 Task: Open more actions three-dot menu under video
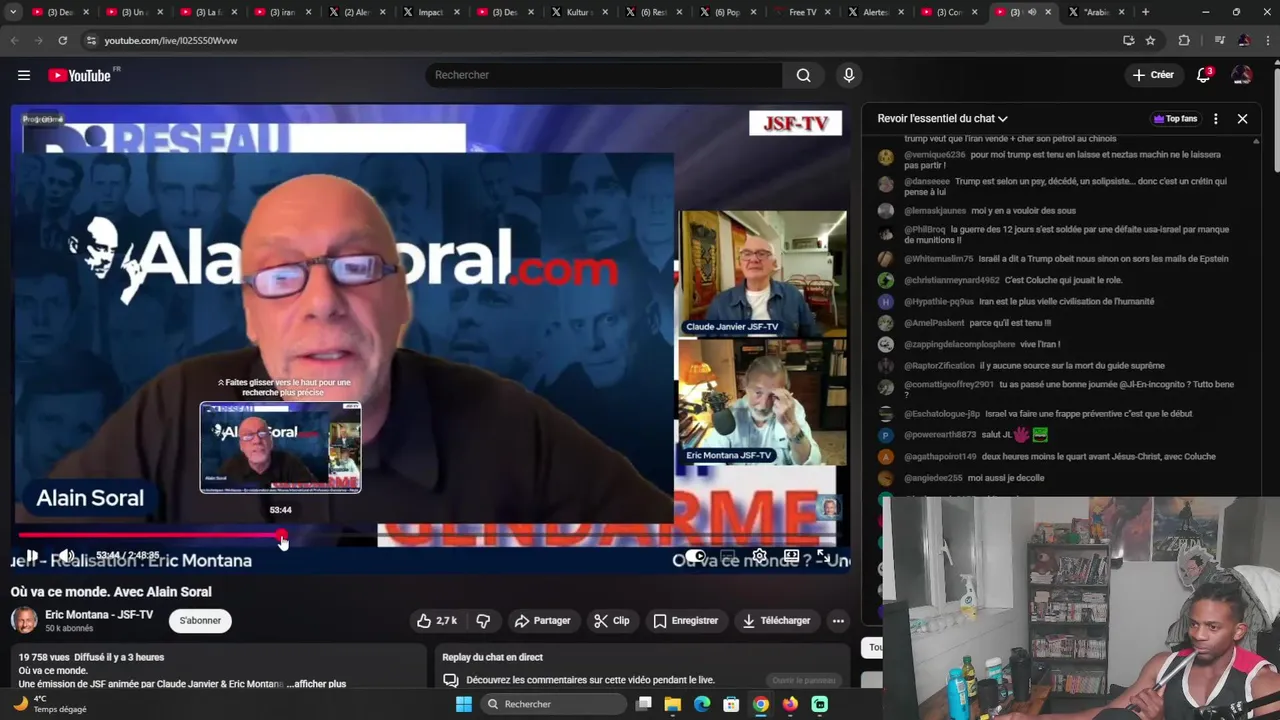pos(838,621)
